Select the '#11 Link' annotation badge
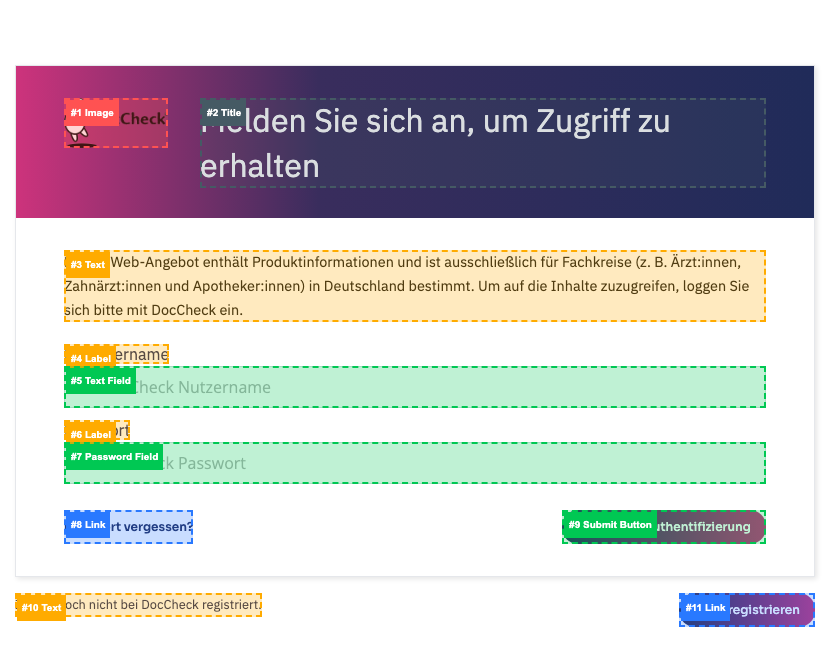 (x=705, y=608)
